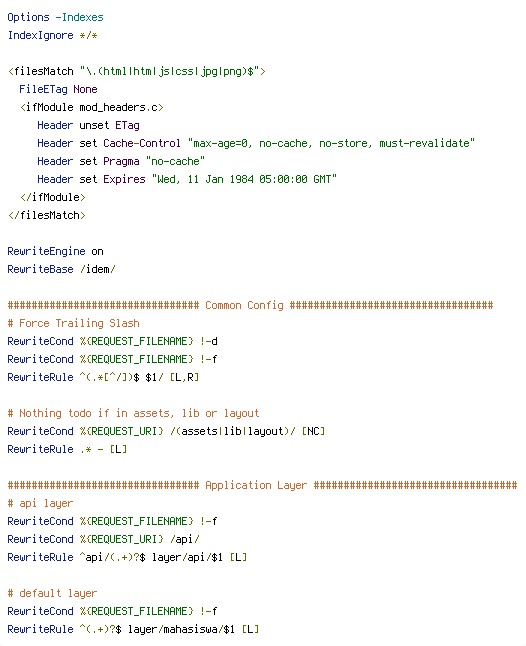Click the Expires date string

point(244,179)
